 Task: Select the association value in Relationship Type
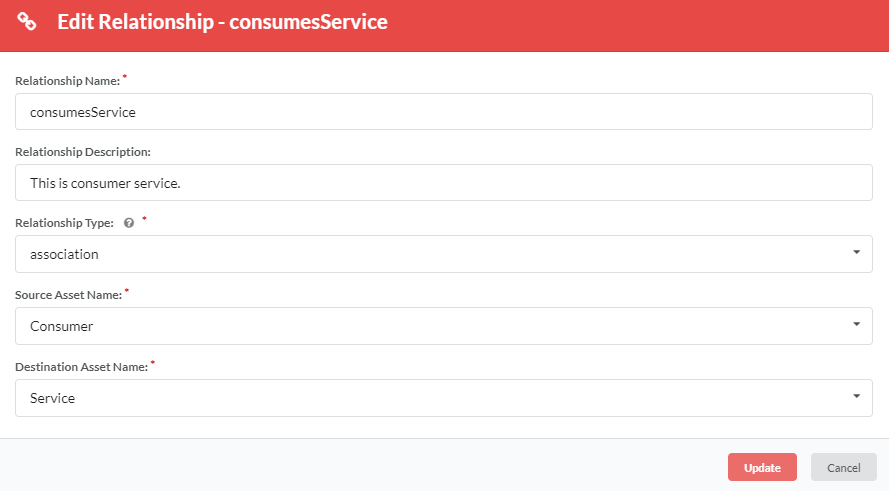pos(64,254)
